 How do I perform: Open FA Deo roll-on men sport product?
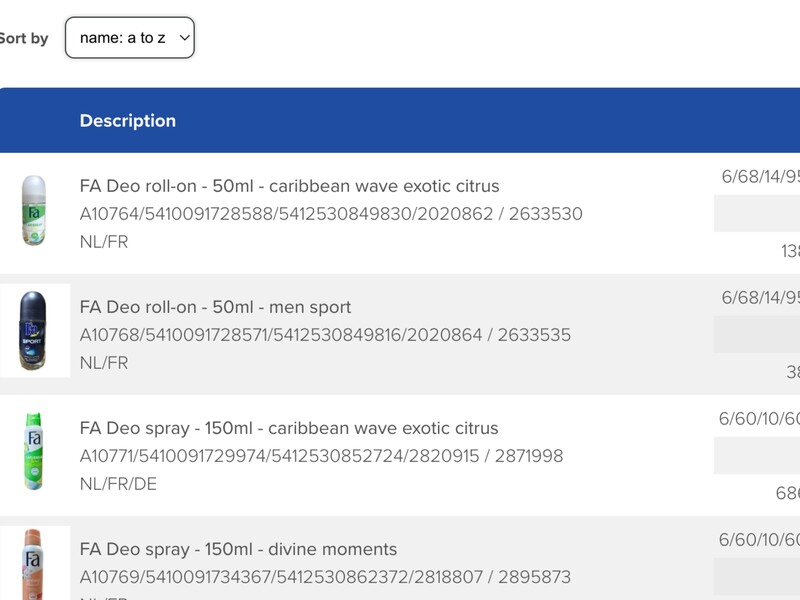coord(215,307)
